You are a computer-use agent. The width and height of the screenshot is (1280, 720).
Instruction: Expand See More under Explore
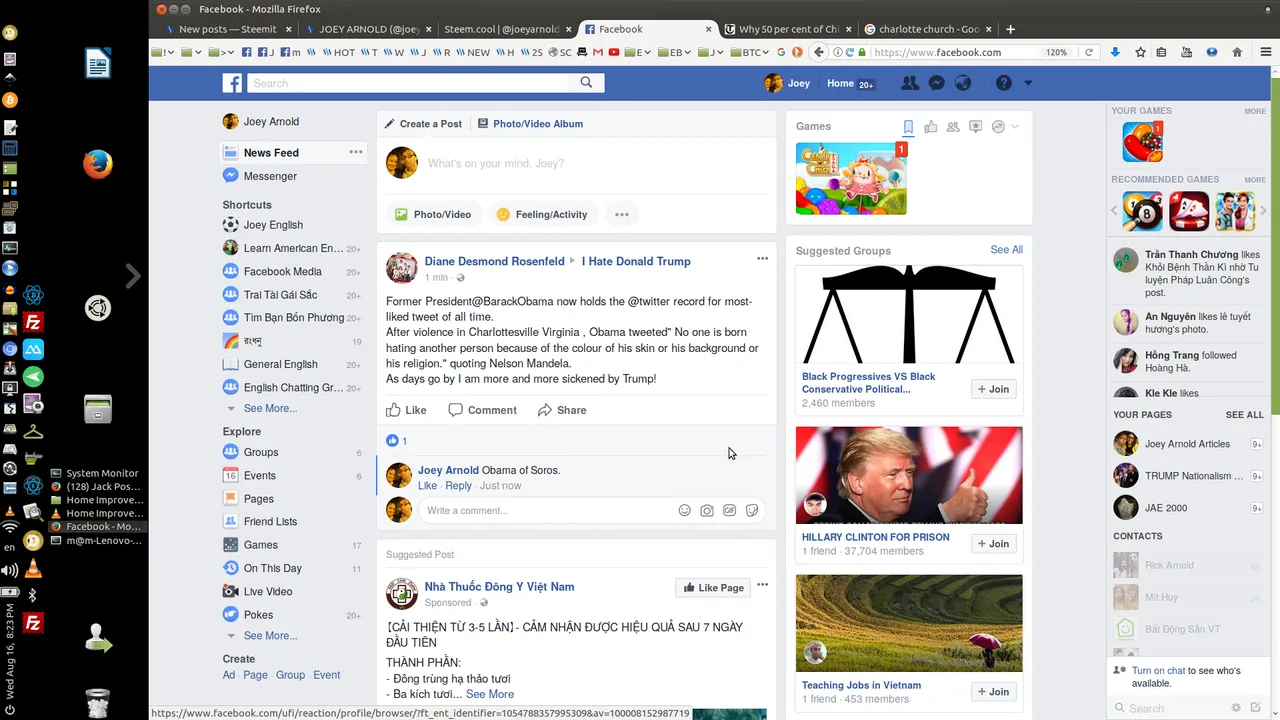270,635
